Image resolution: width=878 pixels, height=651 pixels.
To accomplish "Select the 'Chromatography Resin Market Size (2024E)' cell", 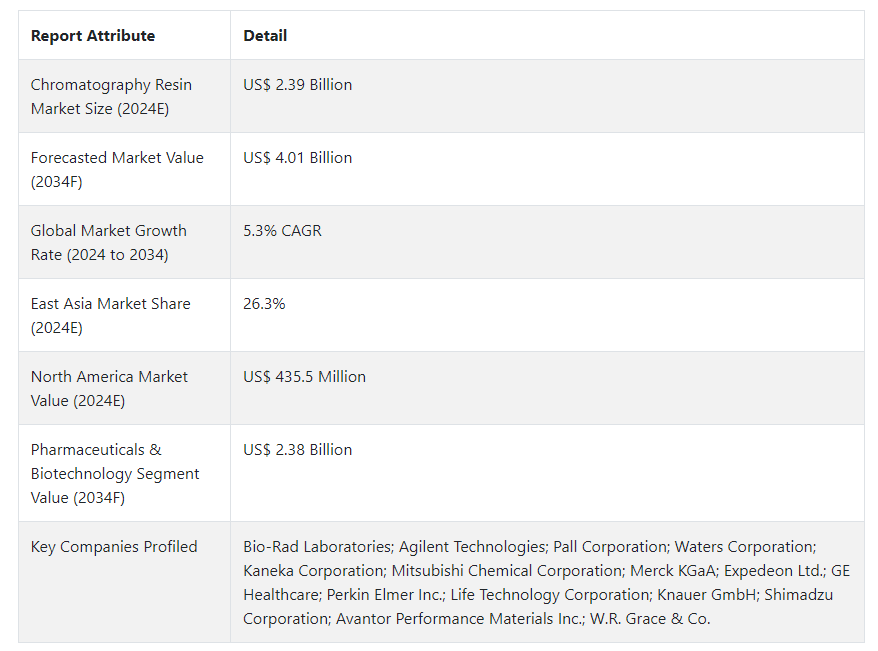I will [111, 97].
